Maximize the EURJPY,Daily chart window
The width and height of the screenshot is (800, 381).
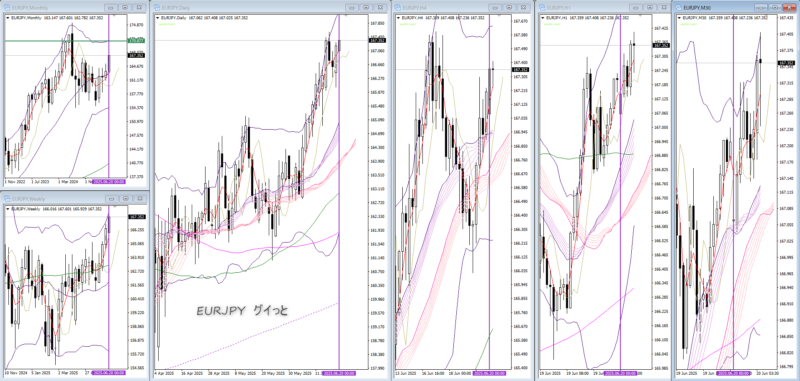366,8
